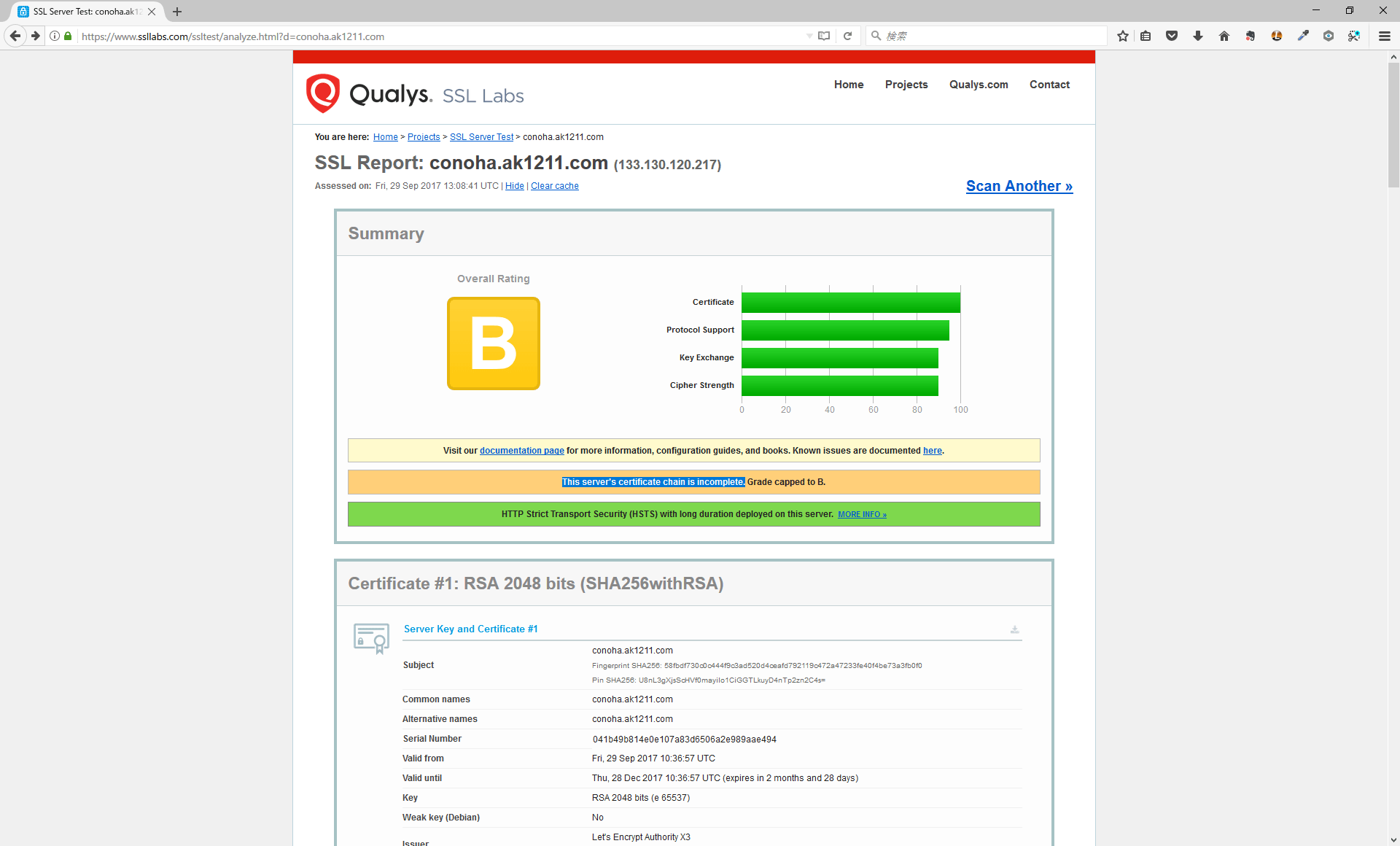Save page to Pocket icon
Image resolution: width=1400 pixels, height=846 pixels.
pos(1172,36)
